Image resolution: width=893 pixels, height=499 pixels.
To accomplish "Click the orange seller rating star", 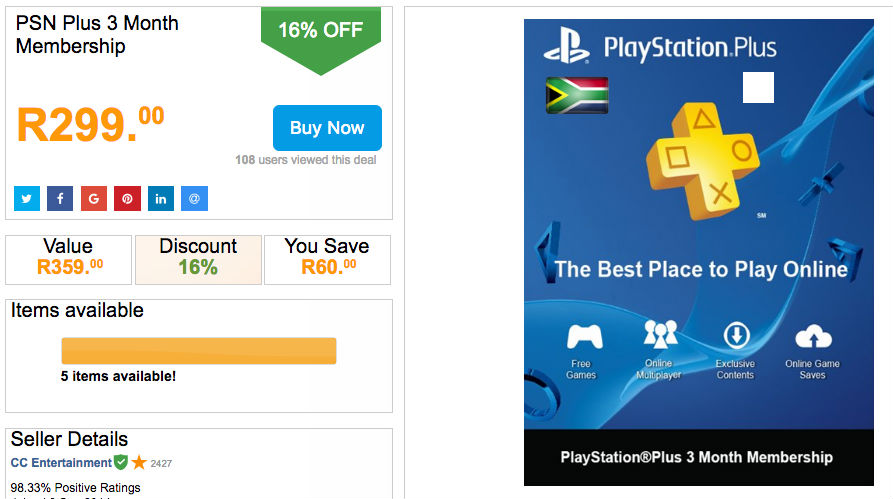I will click(x=139, y=463).
